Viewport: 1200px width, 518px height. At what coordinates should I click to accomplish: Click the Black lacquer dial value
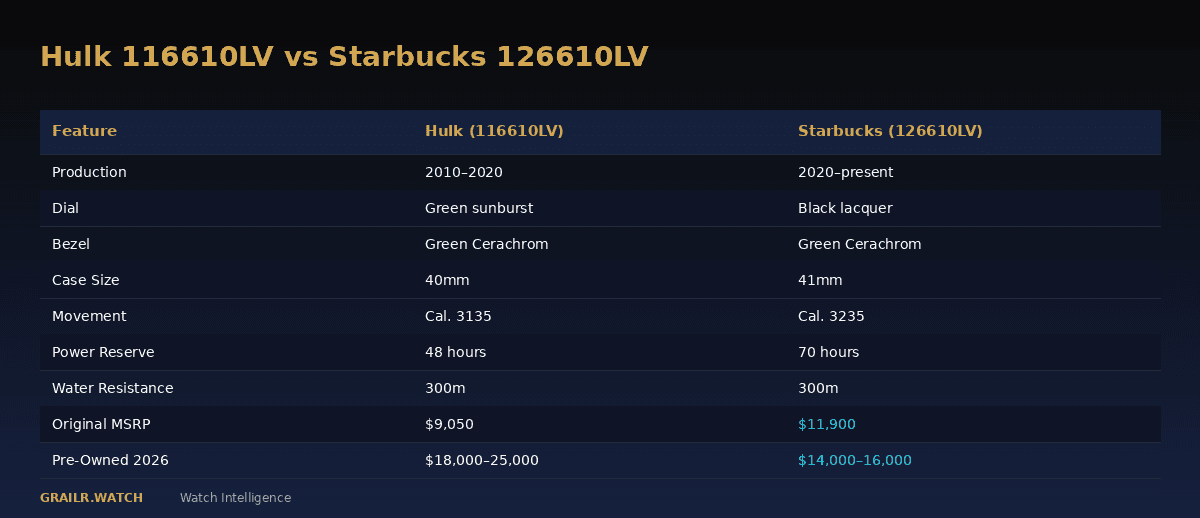tap(845, 208)
